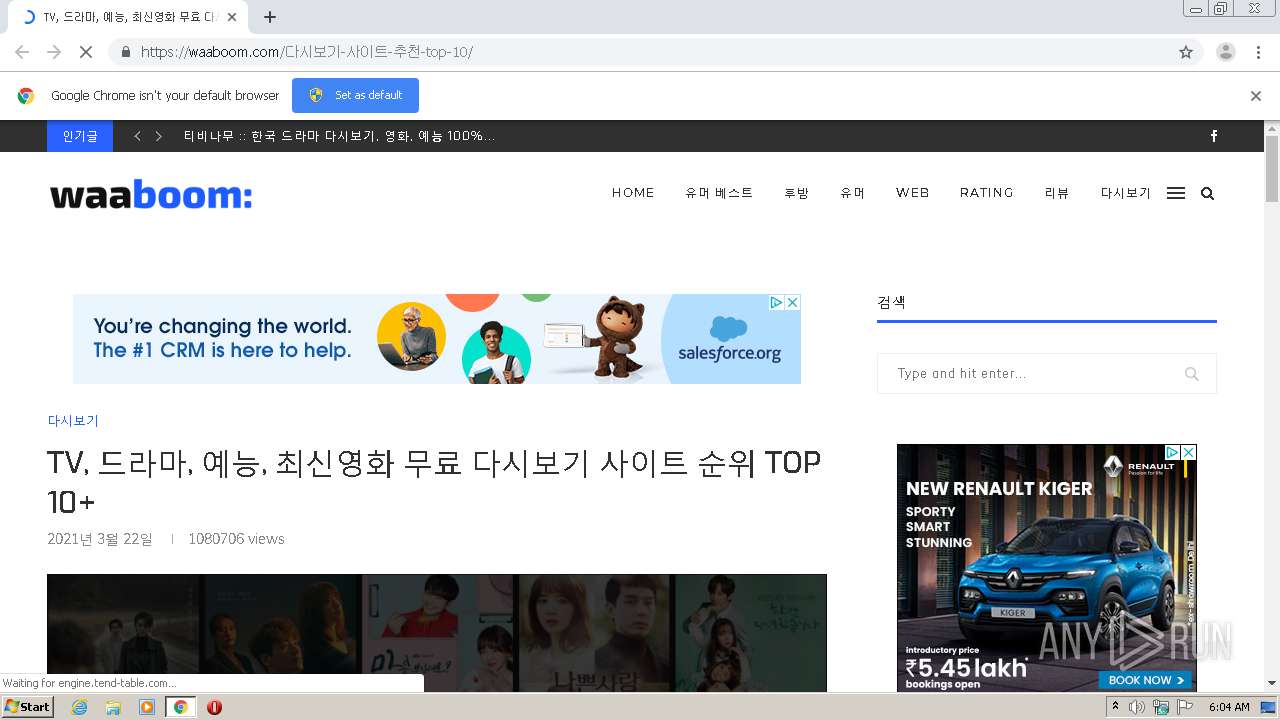
Task: Open 리뷰 menu item
Action: point(1057,193)
